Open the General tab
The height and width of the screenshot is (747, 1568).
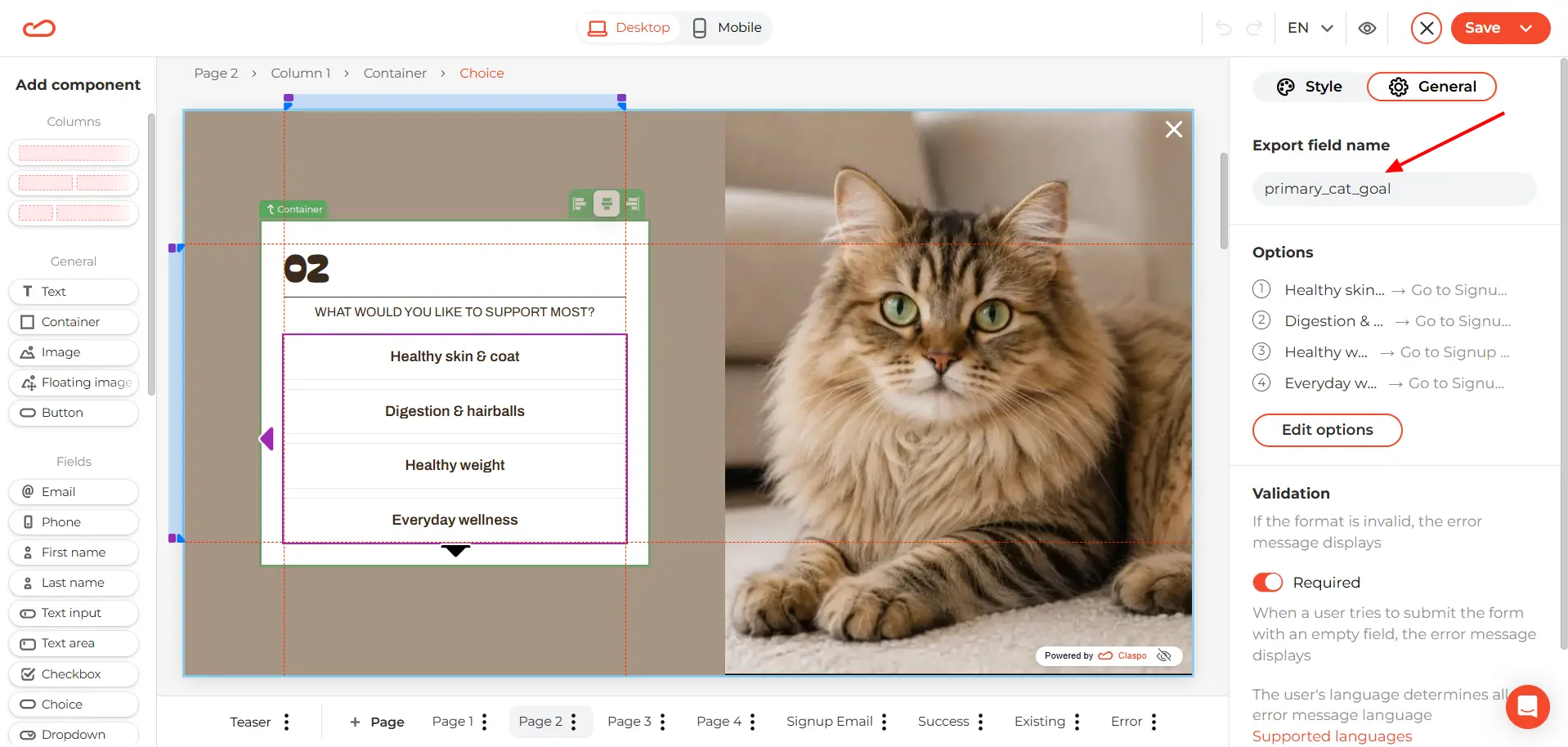pos(1431,87)
